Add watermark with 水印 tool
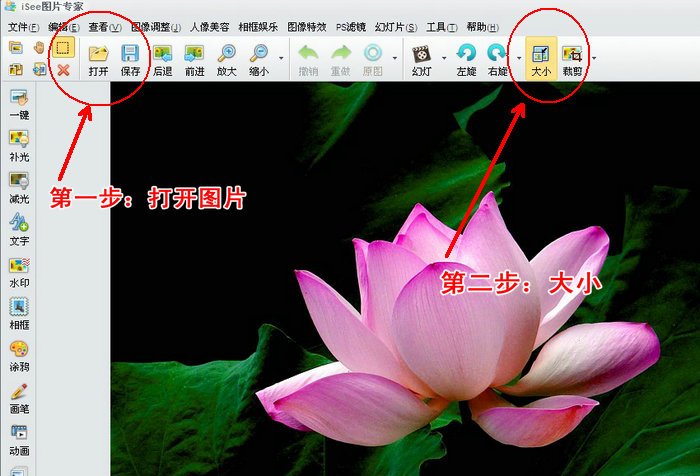 19,272
